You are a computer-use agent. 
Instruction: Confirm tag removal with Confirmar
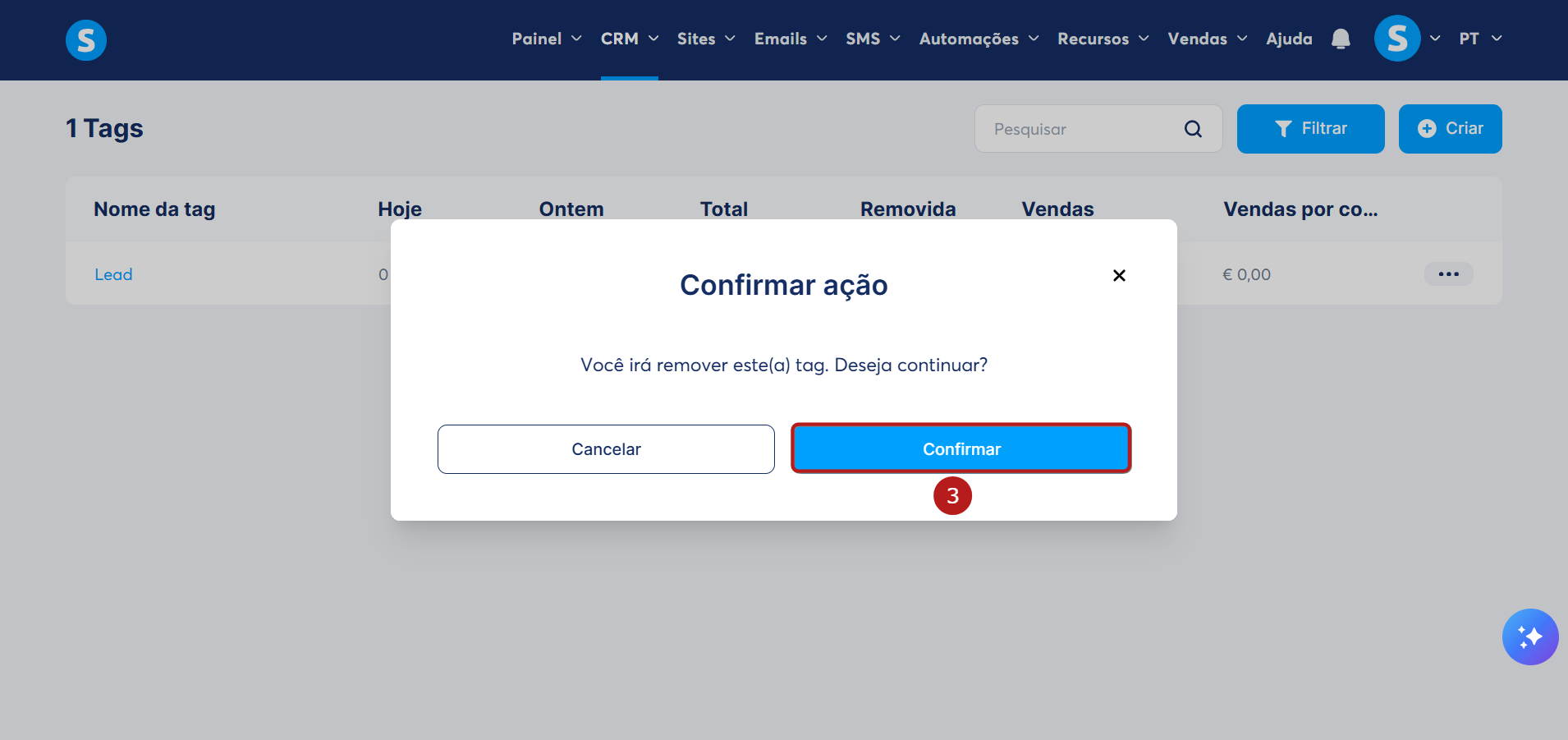click(x=961, y=448)
